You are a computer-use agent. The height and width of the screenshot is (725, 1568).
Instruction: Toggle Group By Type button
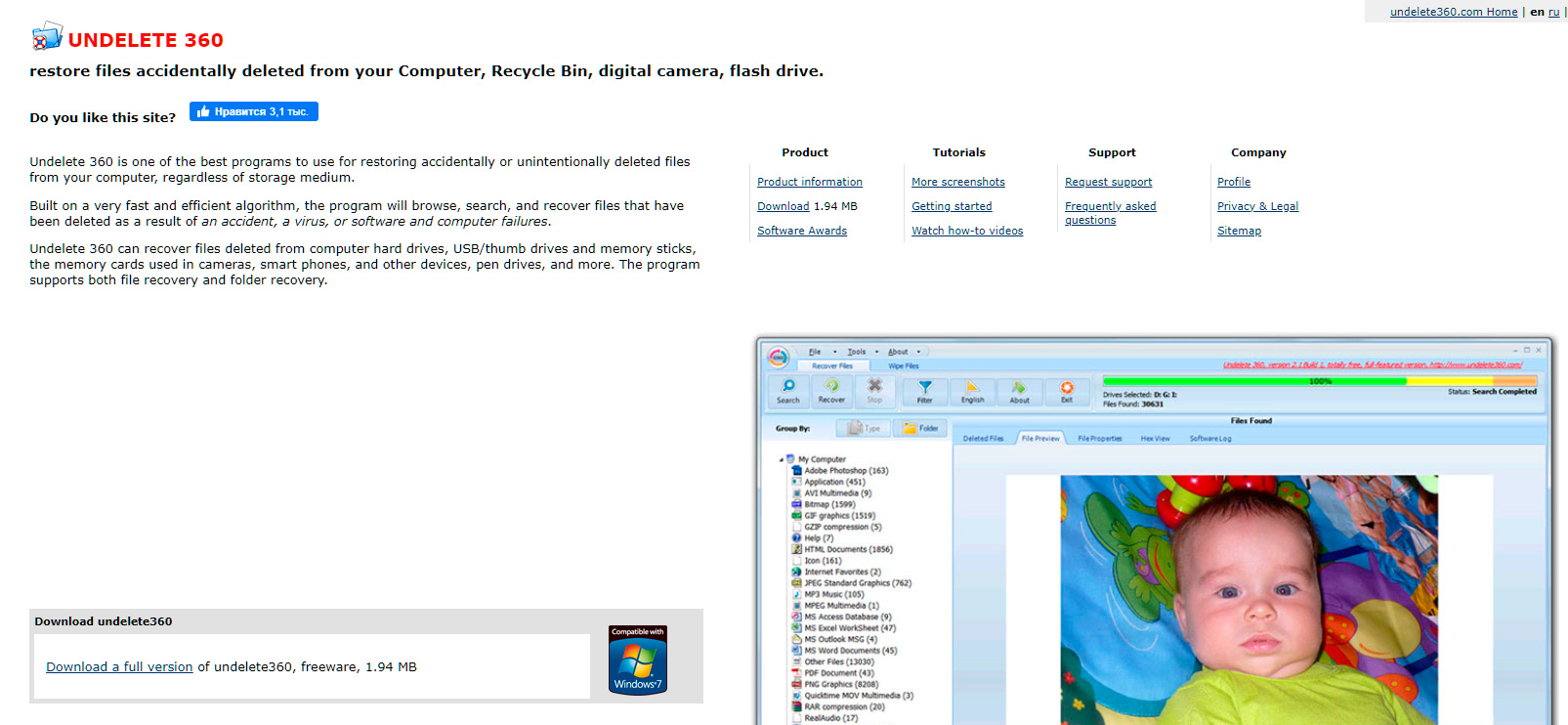864,428
